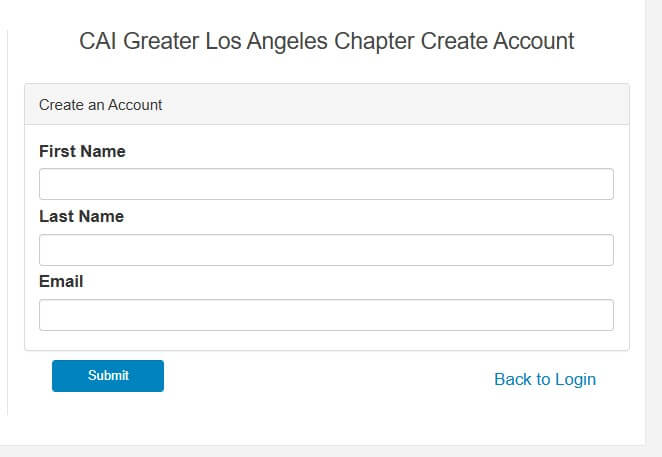Click the words Create Account in the page title
Viewport: 662px width, 457px height.
point(497,41)
